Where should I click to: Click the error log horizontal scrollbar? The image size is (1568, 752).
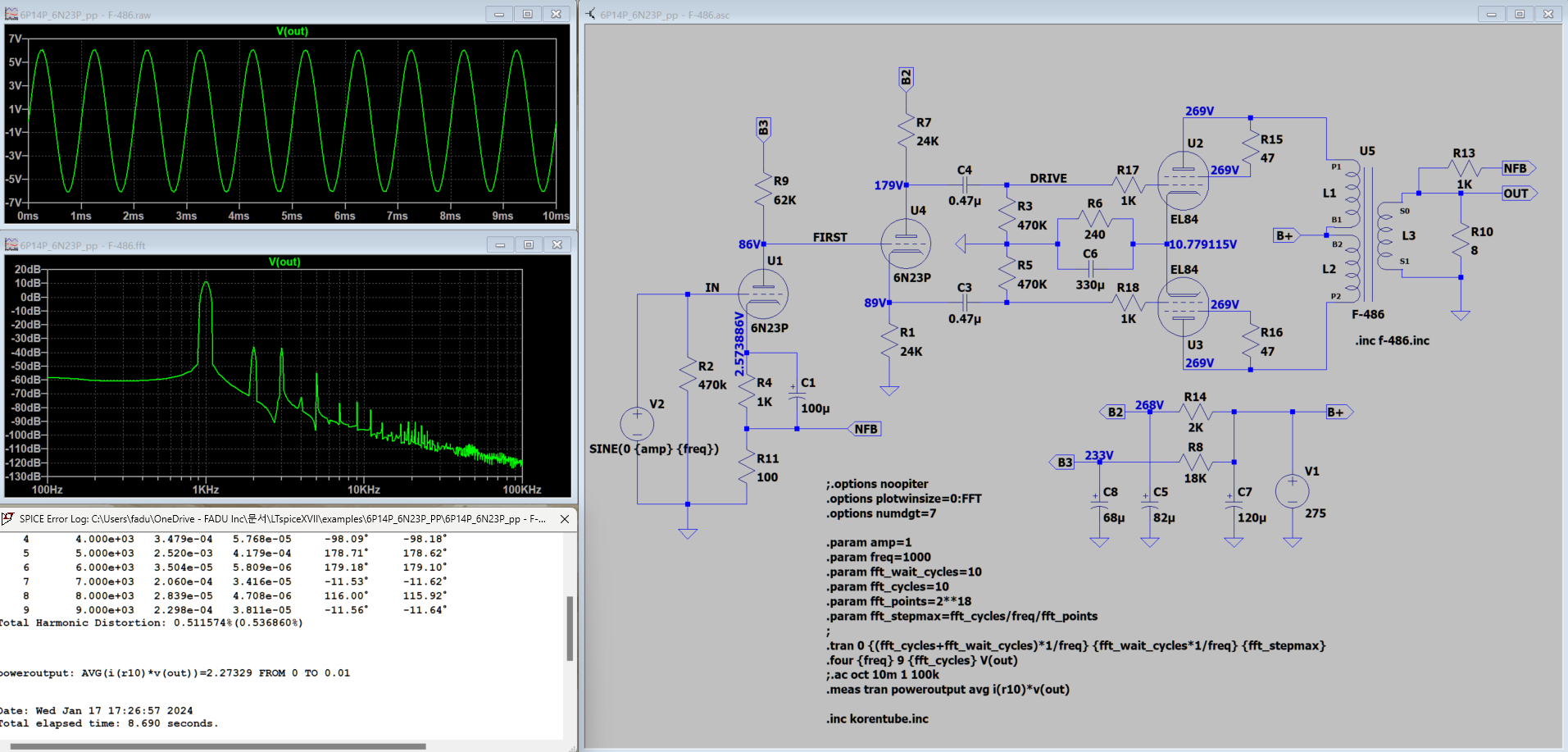(217, 746)
